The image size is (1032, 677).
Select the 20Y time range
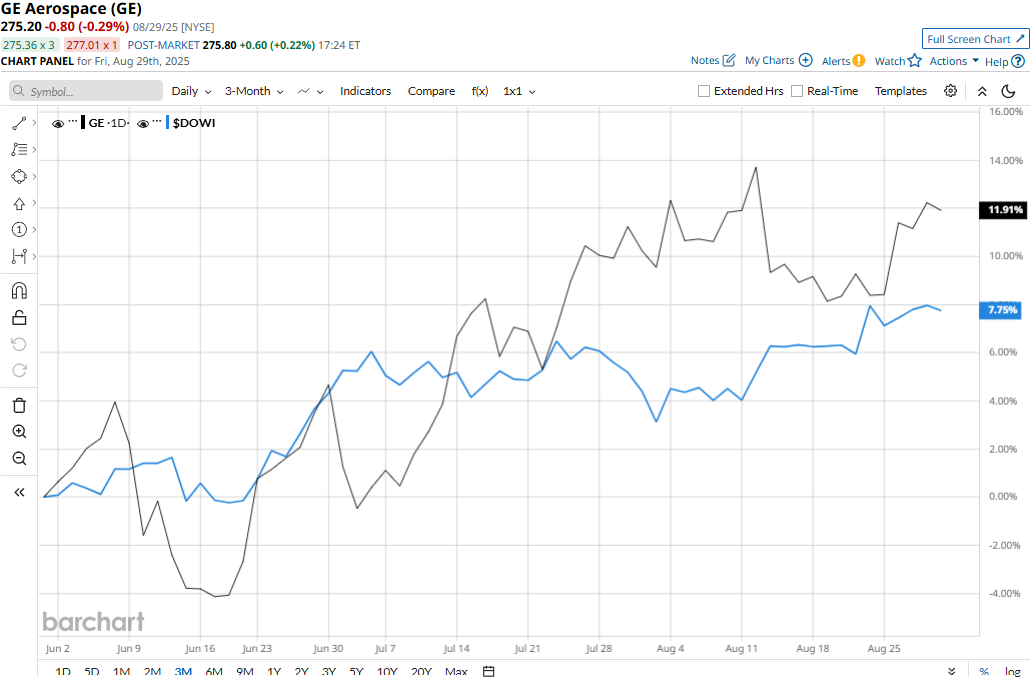(421, 671)
